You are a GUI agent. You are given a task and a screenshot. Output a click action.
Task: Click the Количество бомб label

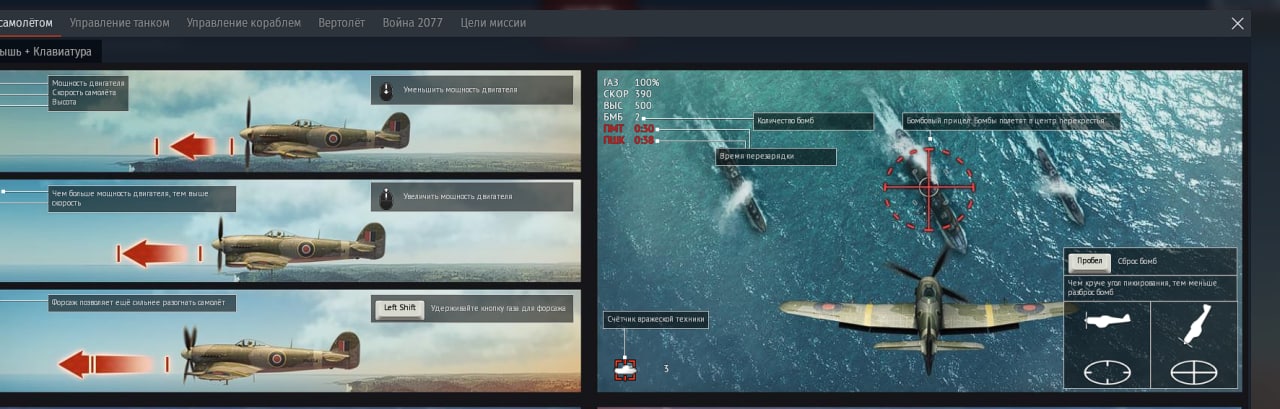tap(813, 121)
